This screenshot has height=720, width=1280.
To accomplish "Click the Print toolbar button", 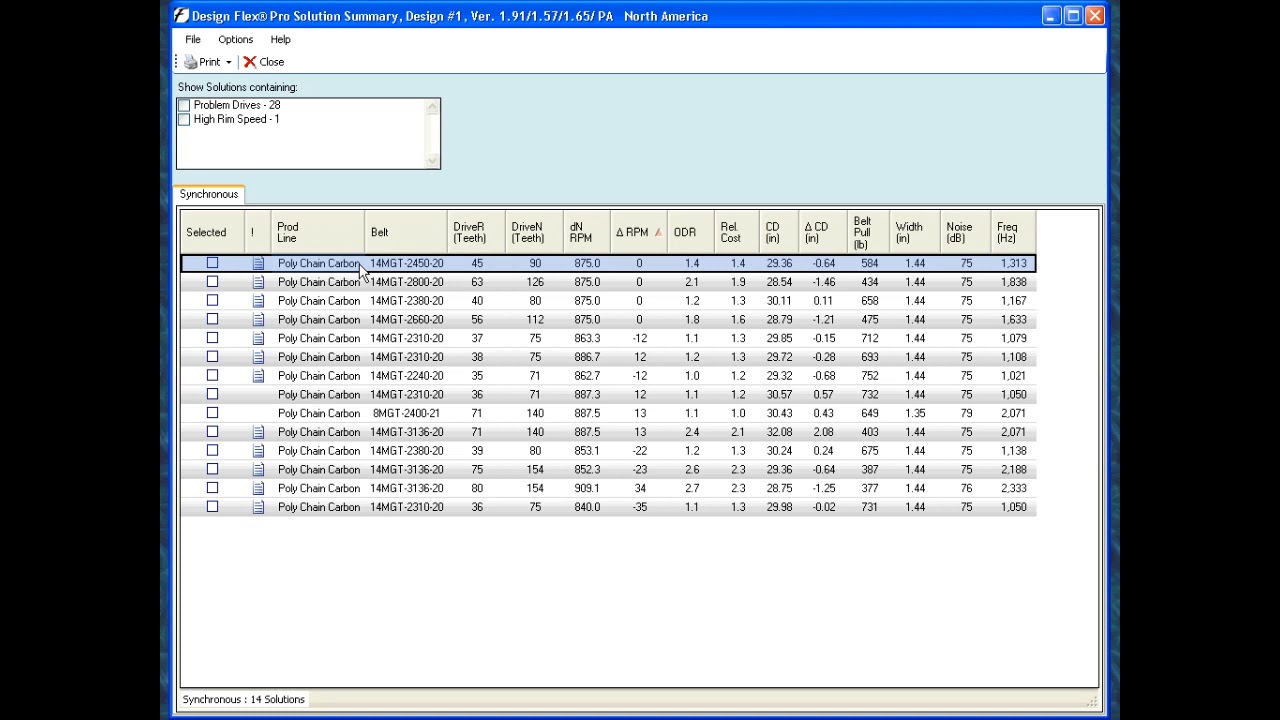I will 203,62.
